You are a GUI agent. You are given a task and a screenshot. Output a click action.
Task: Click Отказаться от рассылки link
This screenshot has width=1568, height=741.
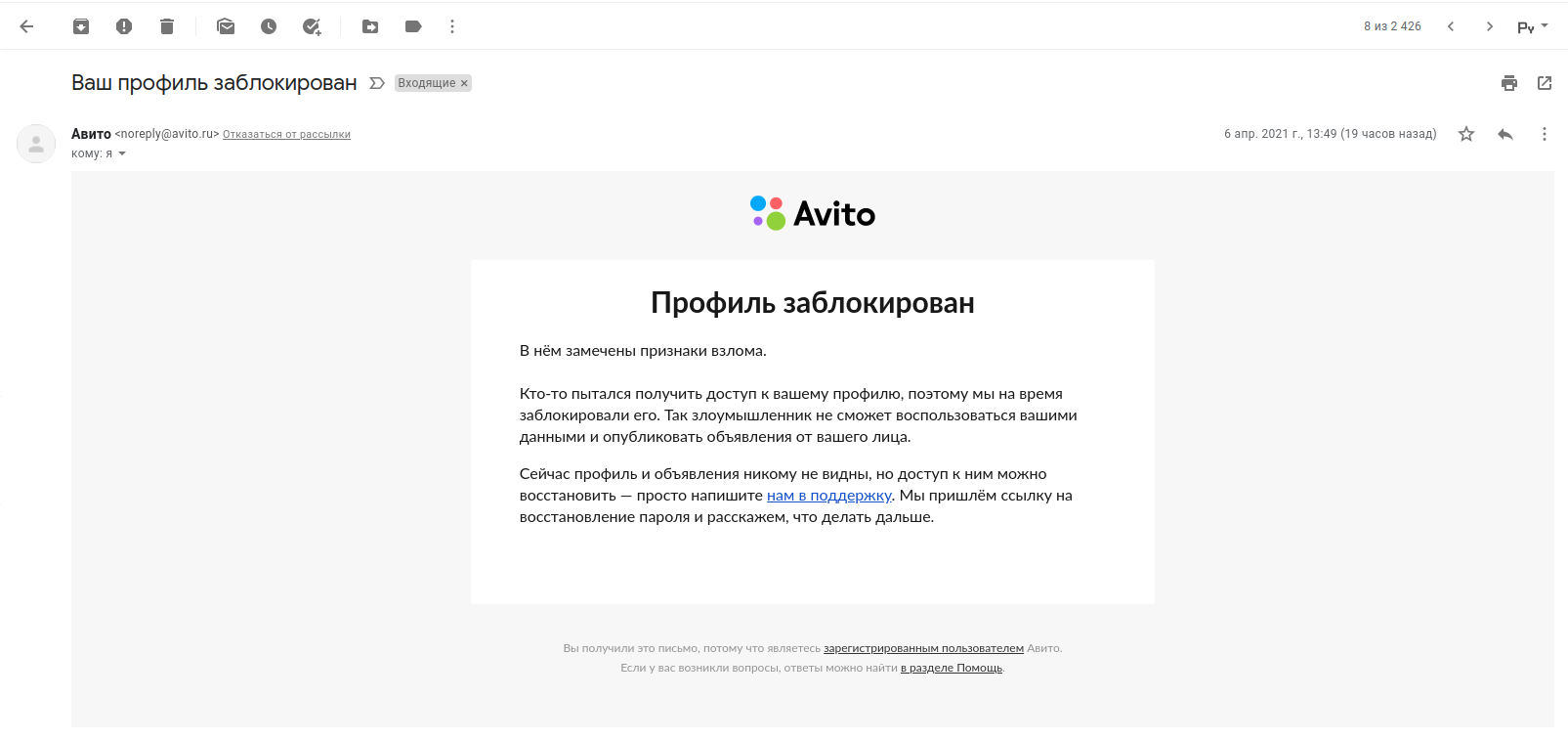point(286,135)
